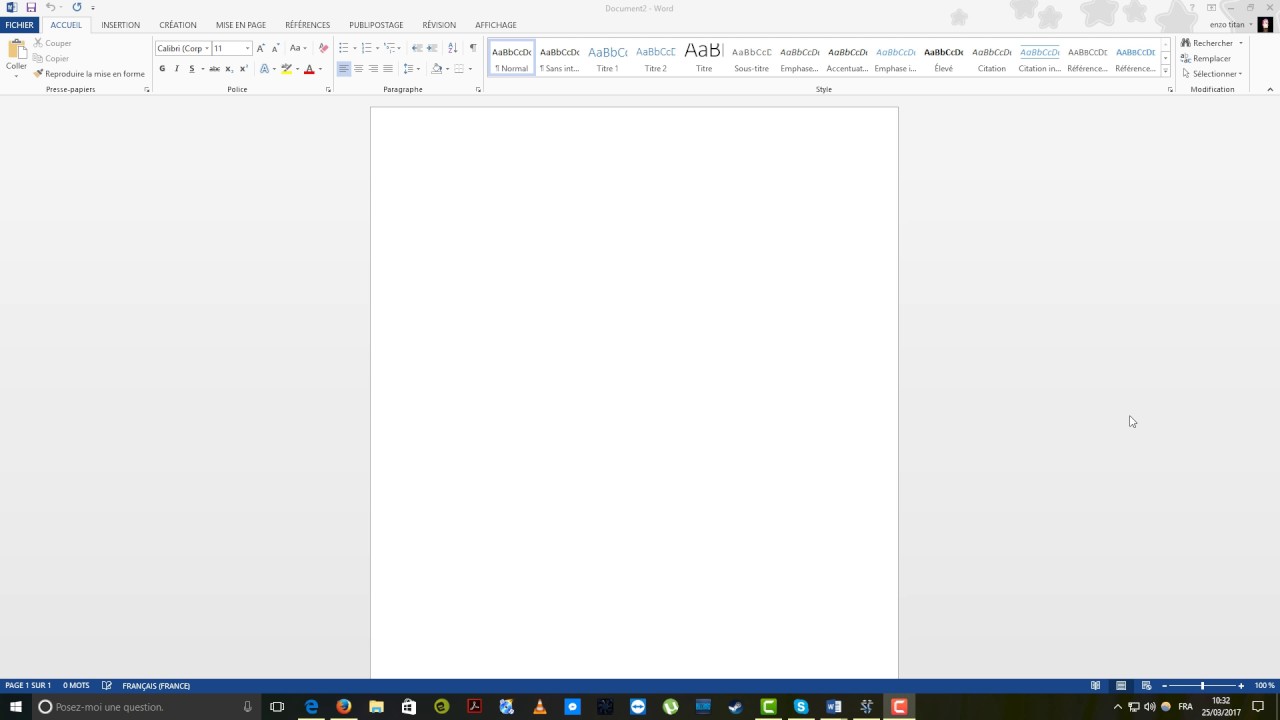Click the Remplacer command
1280x720 pixels.
pos(1210,58)
